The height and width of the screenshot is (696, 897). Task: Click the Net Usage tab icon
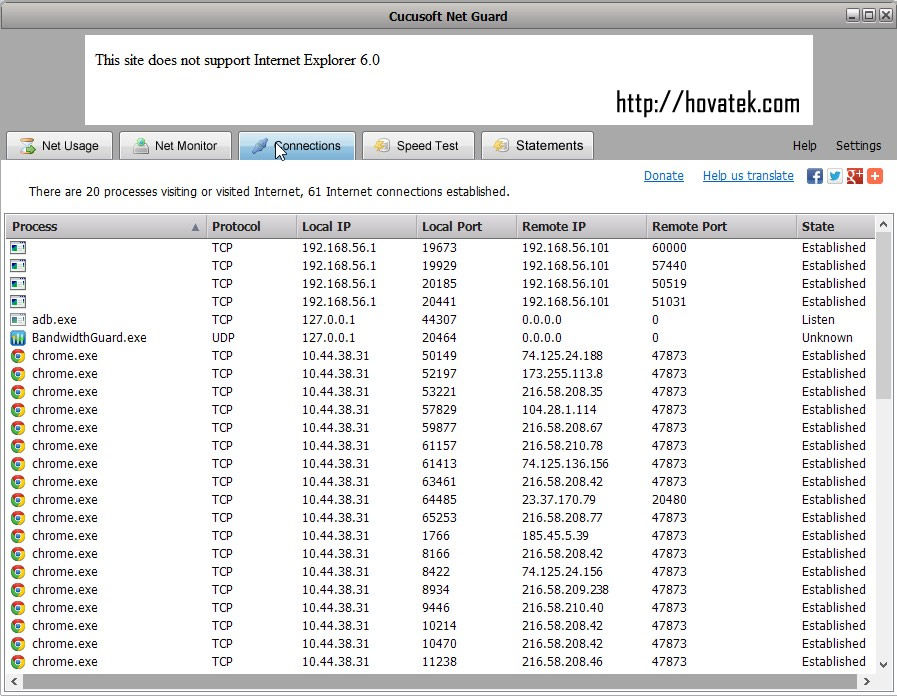[x=27, y=146]
